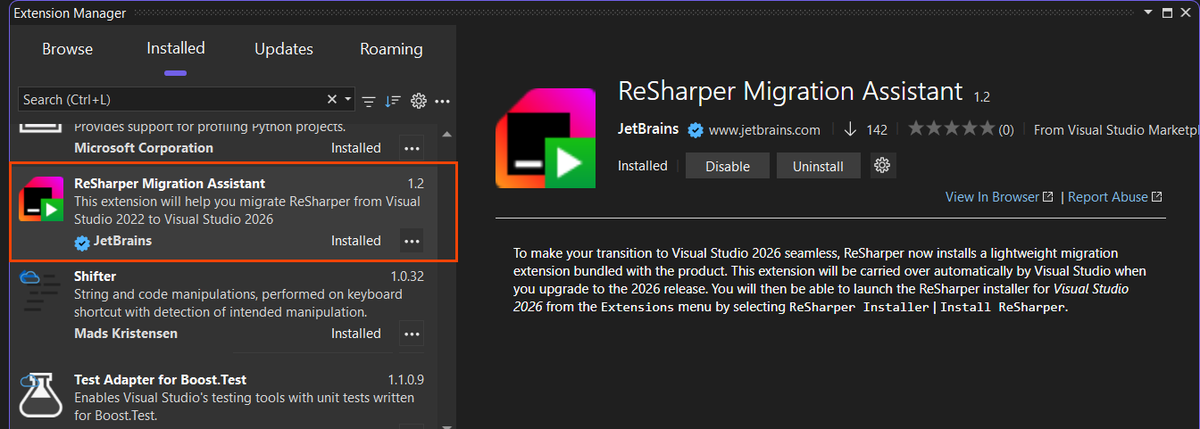Click the Boost.Test flask icon
Viewport: 1200px width, 429px height.
(x=42, y=397)
